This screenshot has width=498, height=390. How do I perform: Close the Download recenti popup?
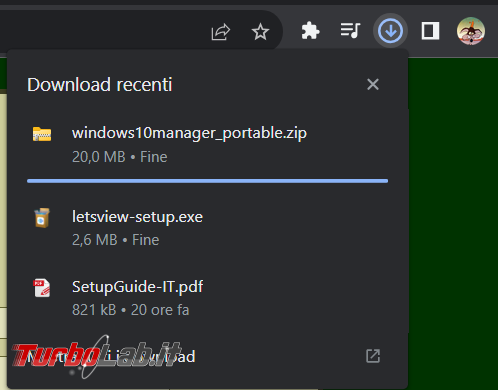tap(373, 84)
